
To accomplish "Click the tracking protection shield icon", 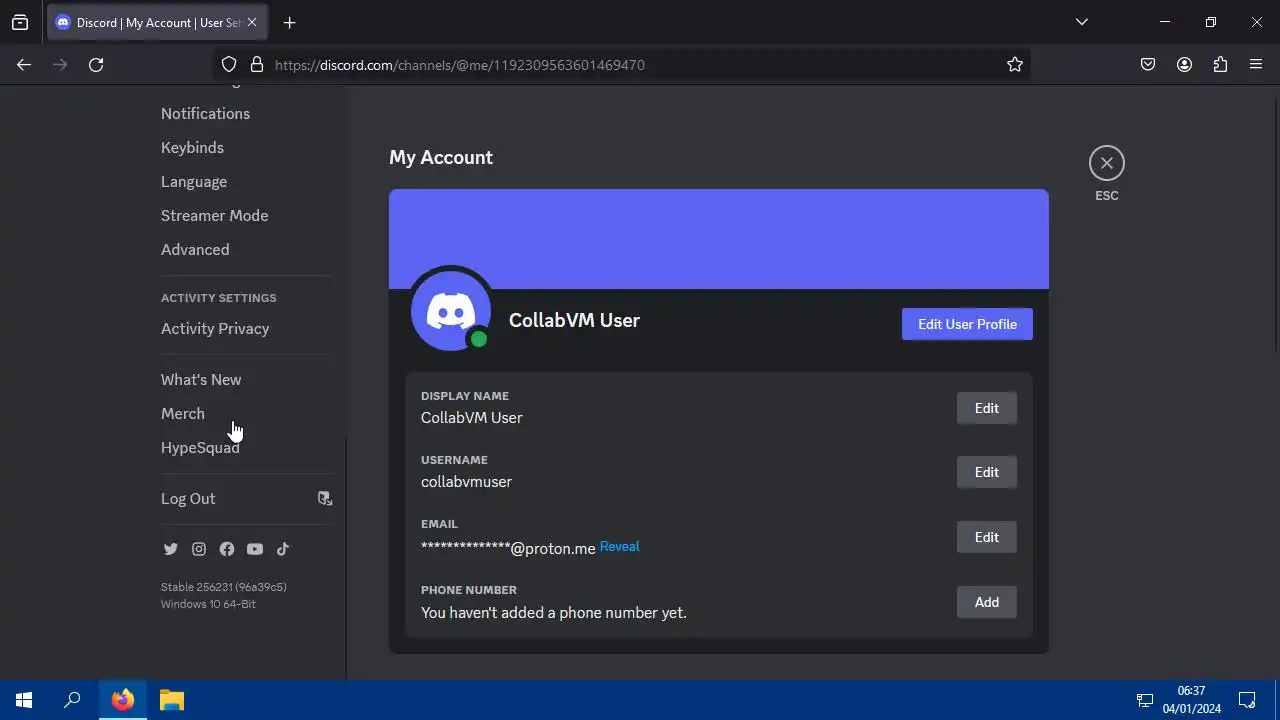I will (x=229, y=65).
